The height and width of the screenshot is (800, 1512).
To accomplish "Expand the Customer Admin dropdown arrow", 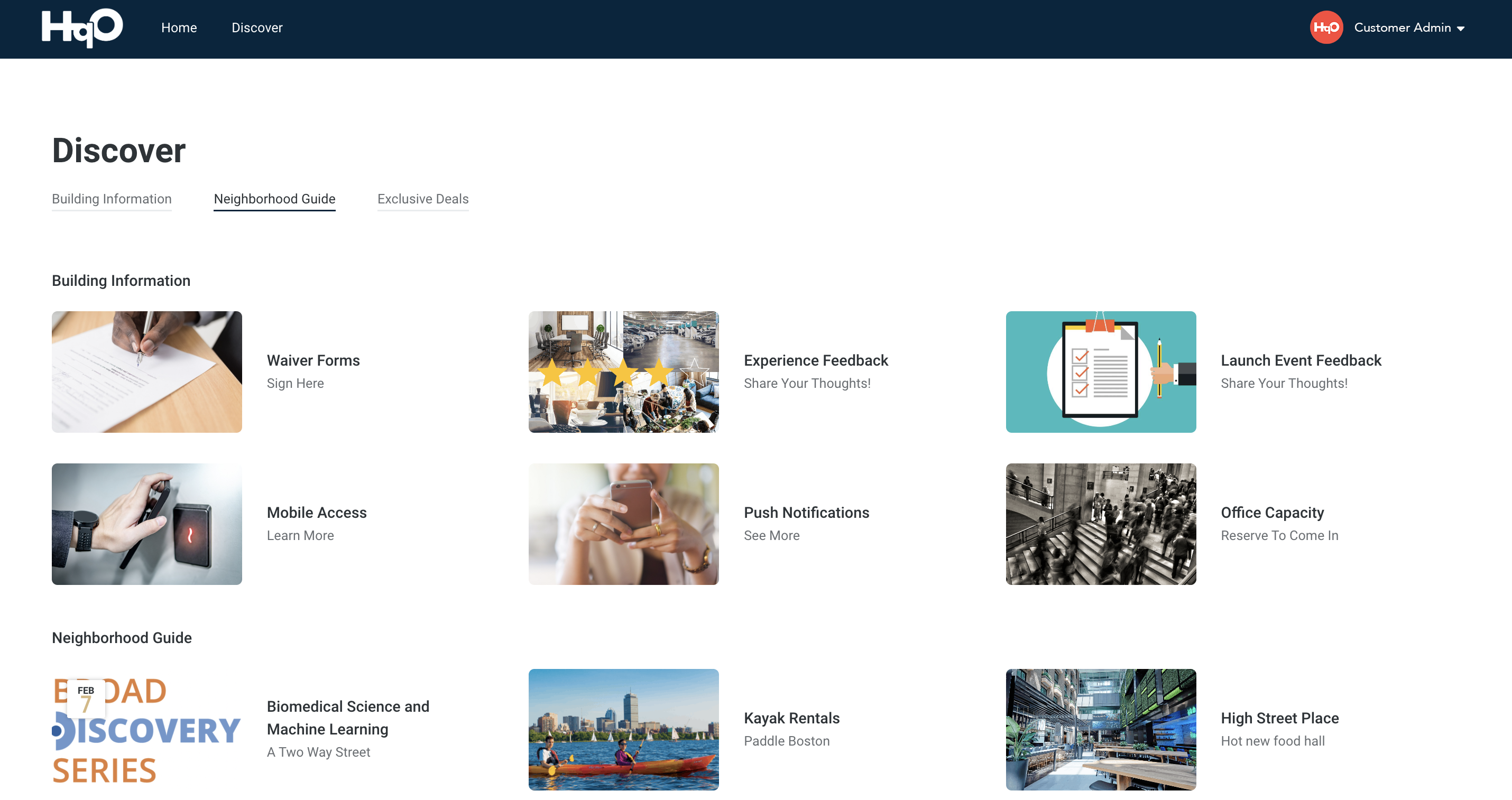I will point(1461,29).
